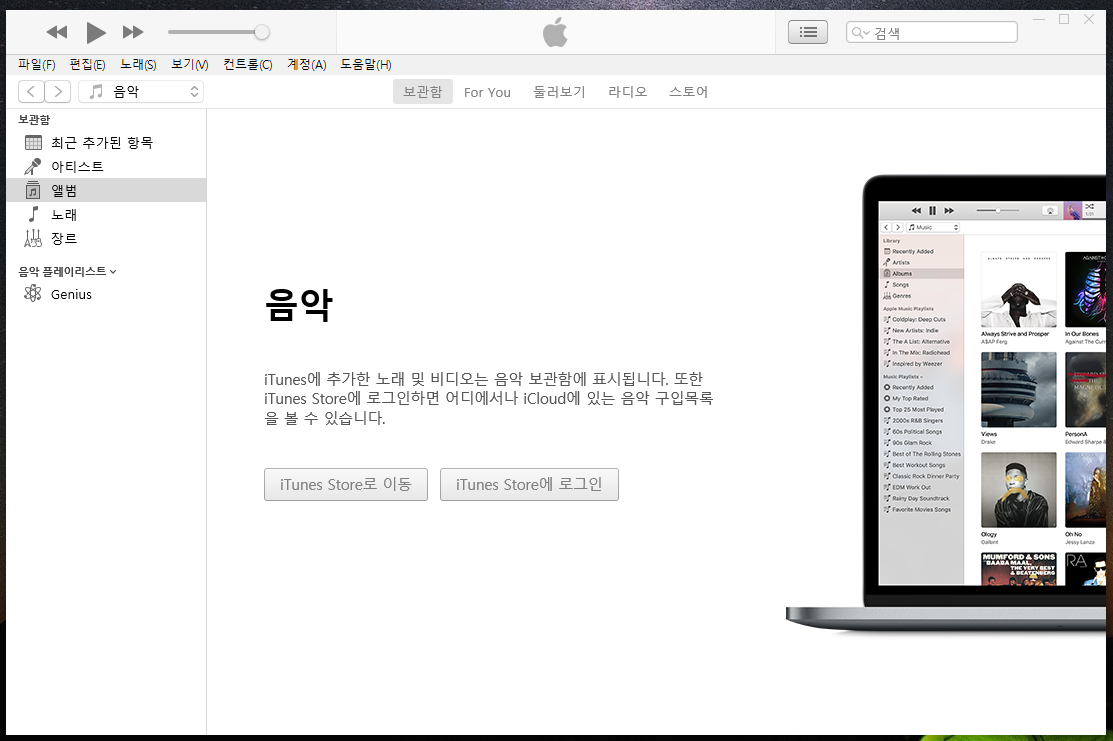Close the iTunes window
Image resolution: width=1113 pixels, height=741 pixels.
[1089, 19]
